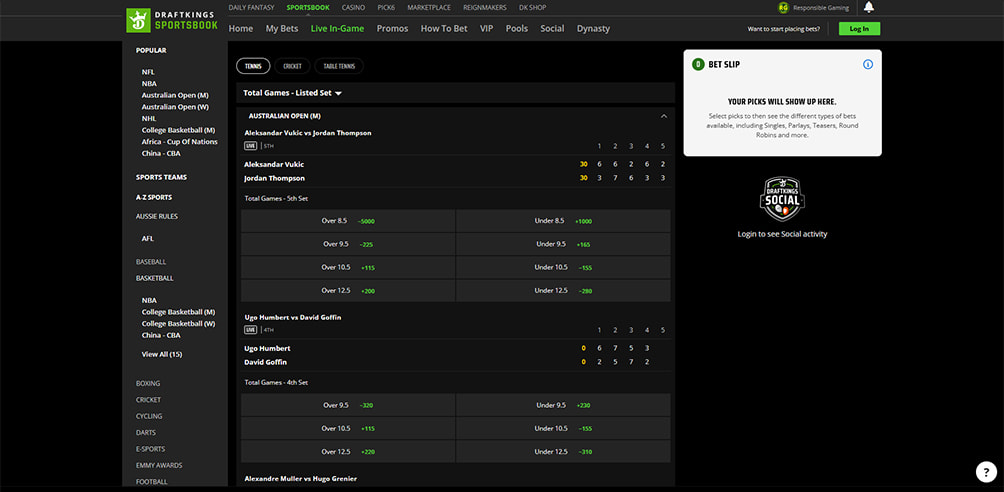Open the Pick6 top tab
This screenshot has width=1004, height=492.
(386, 8)
